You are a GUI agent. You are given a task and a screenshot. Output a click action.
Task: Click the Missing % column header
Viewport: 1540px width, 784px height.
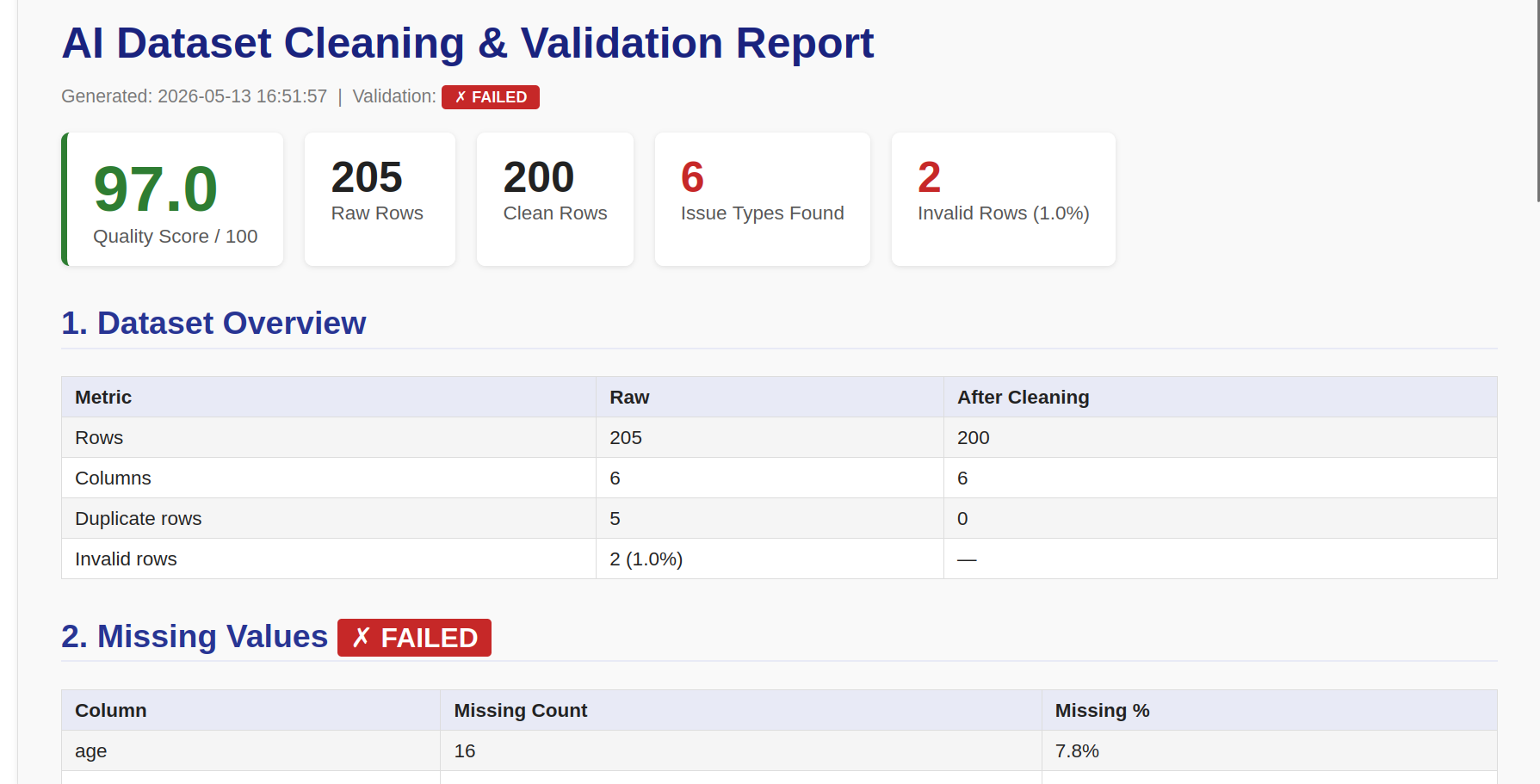[x=1270, y=710]
